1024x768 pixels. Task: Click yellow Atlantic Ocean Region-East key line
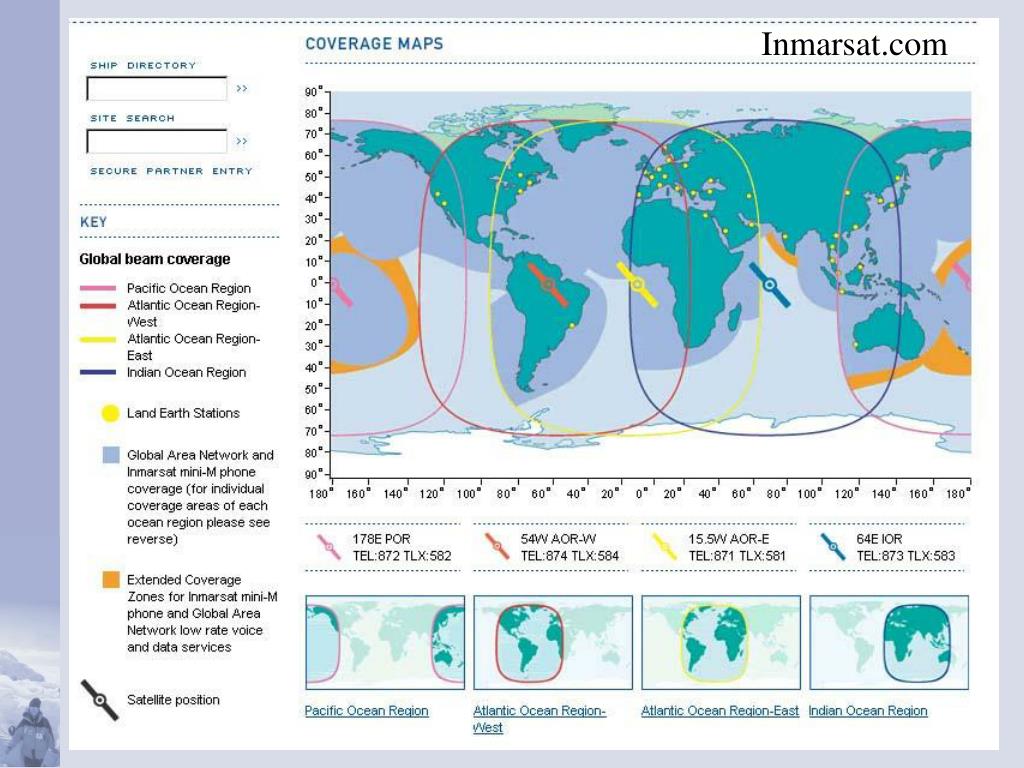pyautogui.click(x=98, y=339)
